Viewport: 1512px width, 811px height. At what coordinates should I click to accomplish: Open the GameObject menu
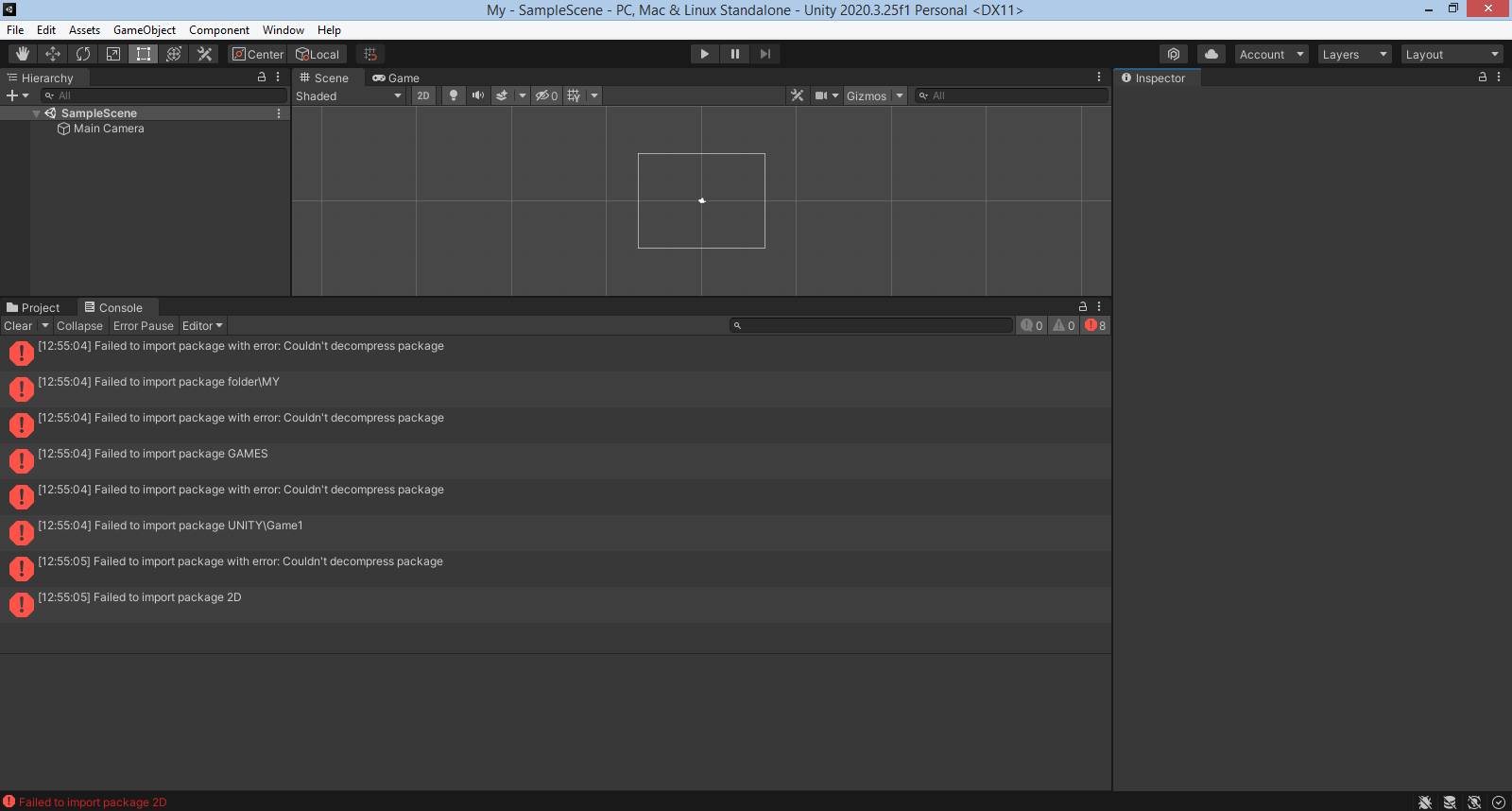pos(145,30)
